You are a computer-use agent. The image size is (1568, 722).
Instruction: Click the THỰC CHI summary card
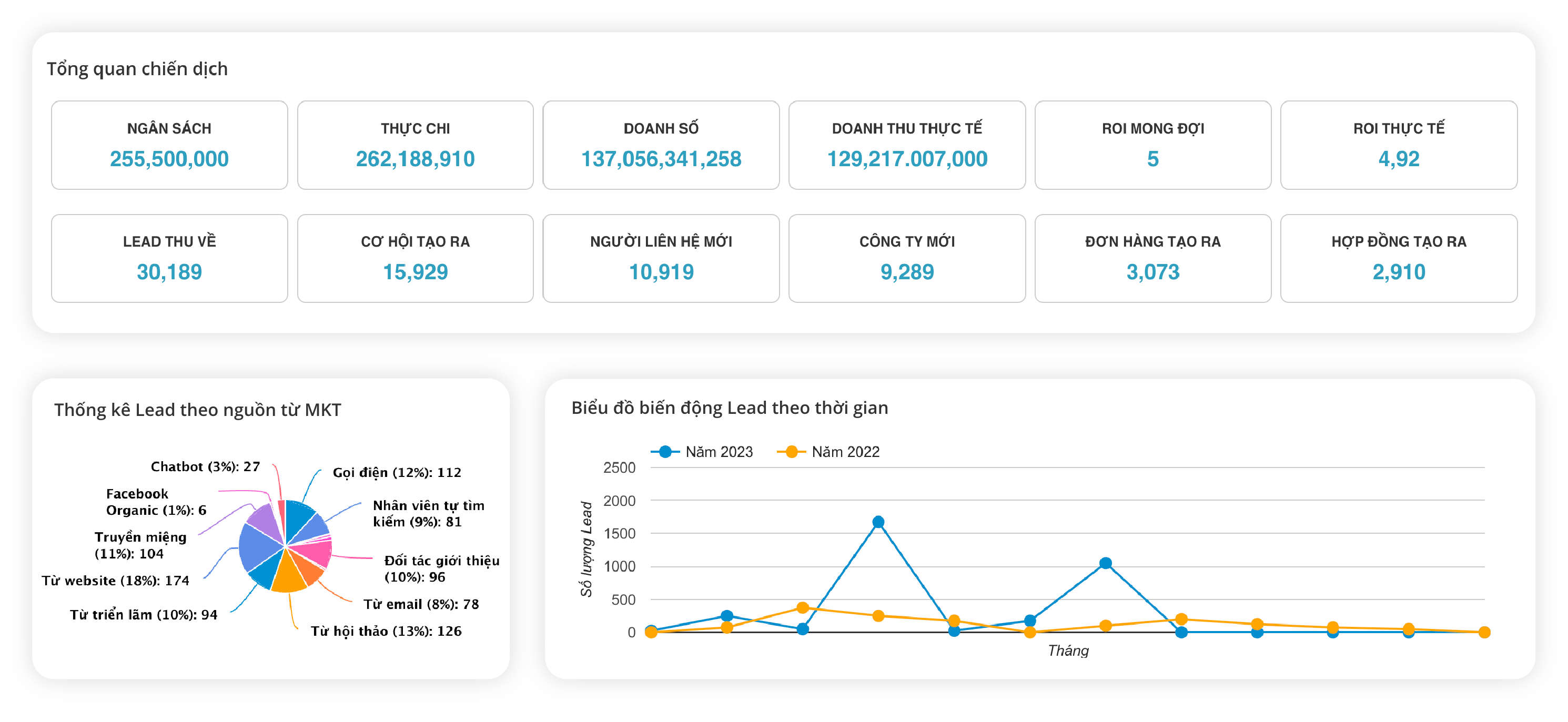pos(415,145)
